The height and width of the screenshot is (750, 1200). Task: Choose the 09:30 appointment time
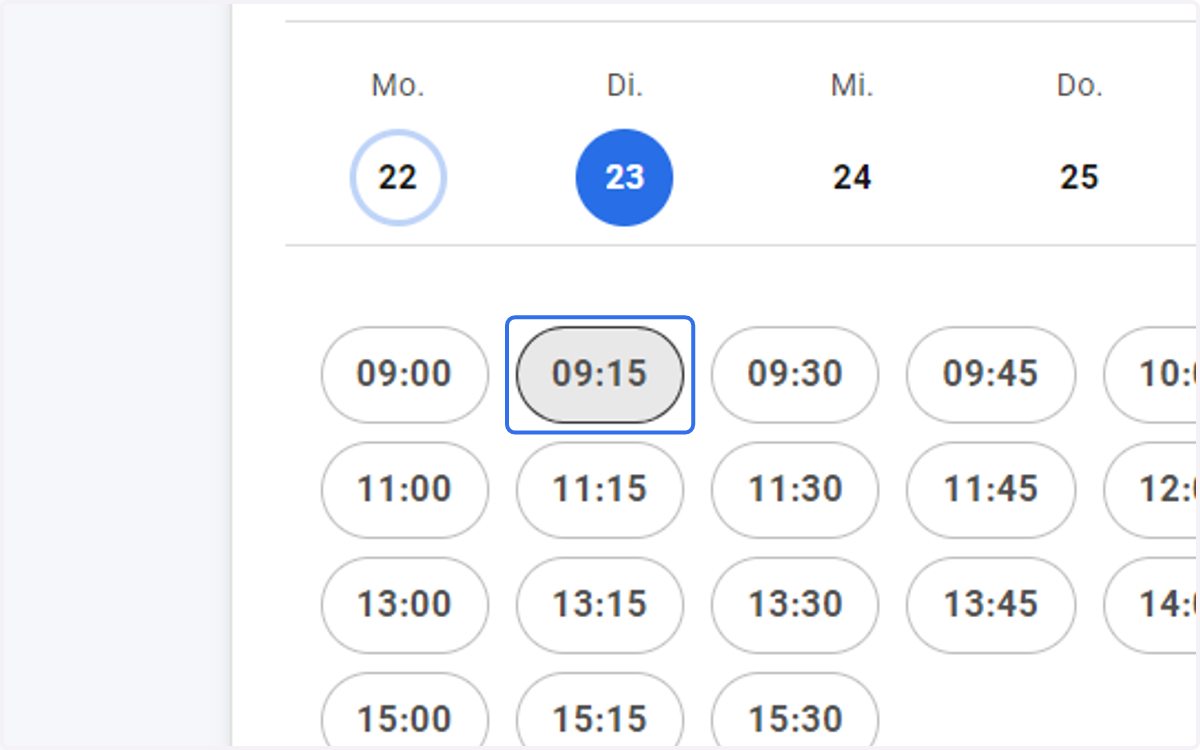point(795,375)
